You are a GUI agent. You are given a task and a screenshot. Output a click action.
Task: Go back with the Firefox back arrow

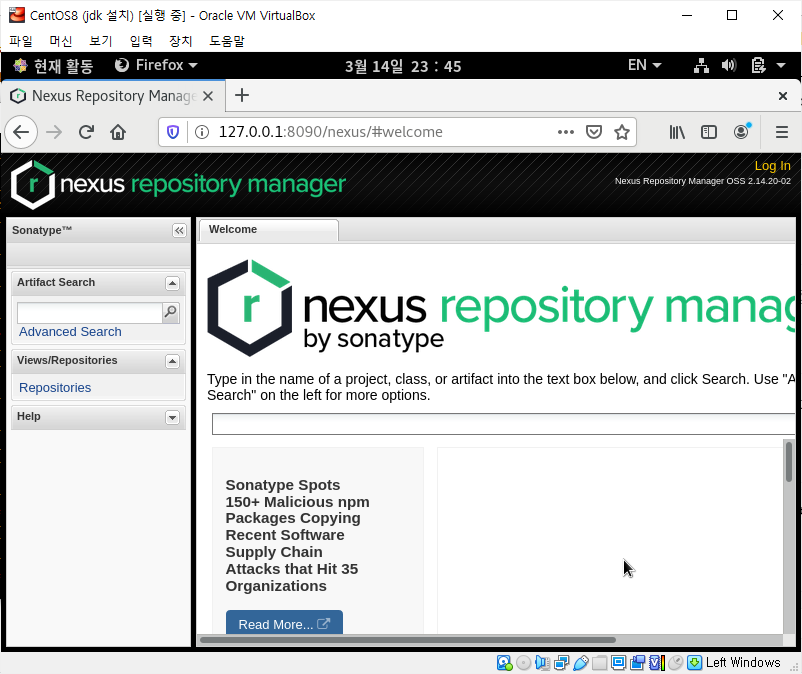pyautogui.click(x=21, y=132)
